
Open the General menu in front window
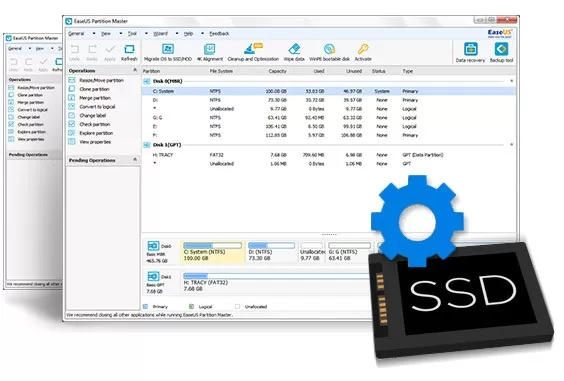pyautogui.click(x=76, y=33)
